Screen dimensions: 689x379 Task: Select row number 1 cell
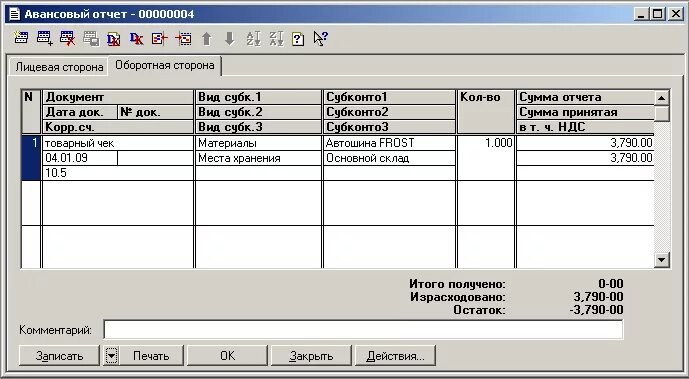(31, 158)
